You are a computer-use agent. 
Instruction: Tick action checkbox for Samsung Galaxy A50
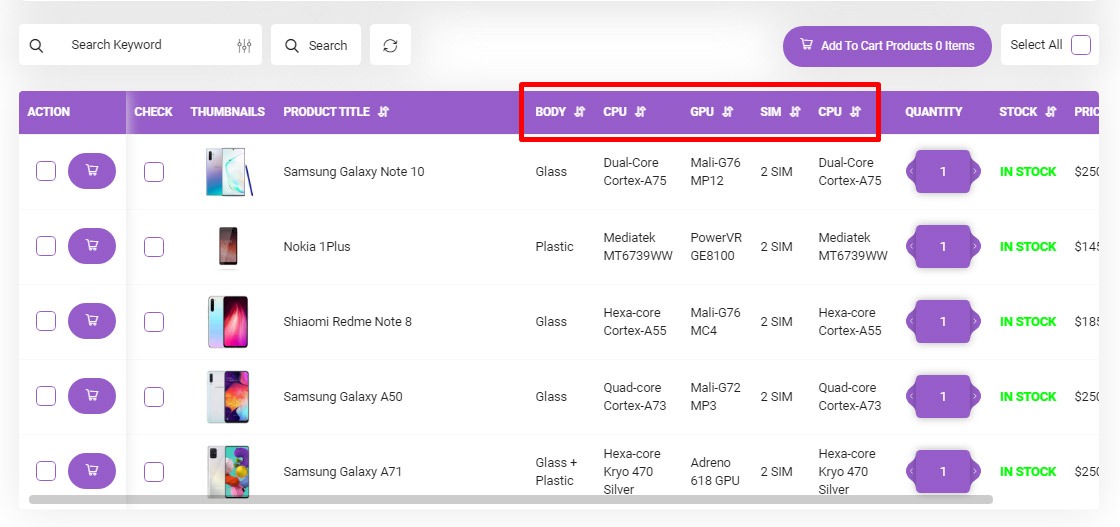pos(46,396)
